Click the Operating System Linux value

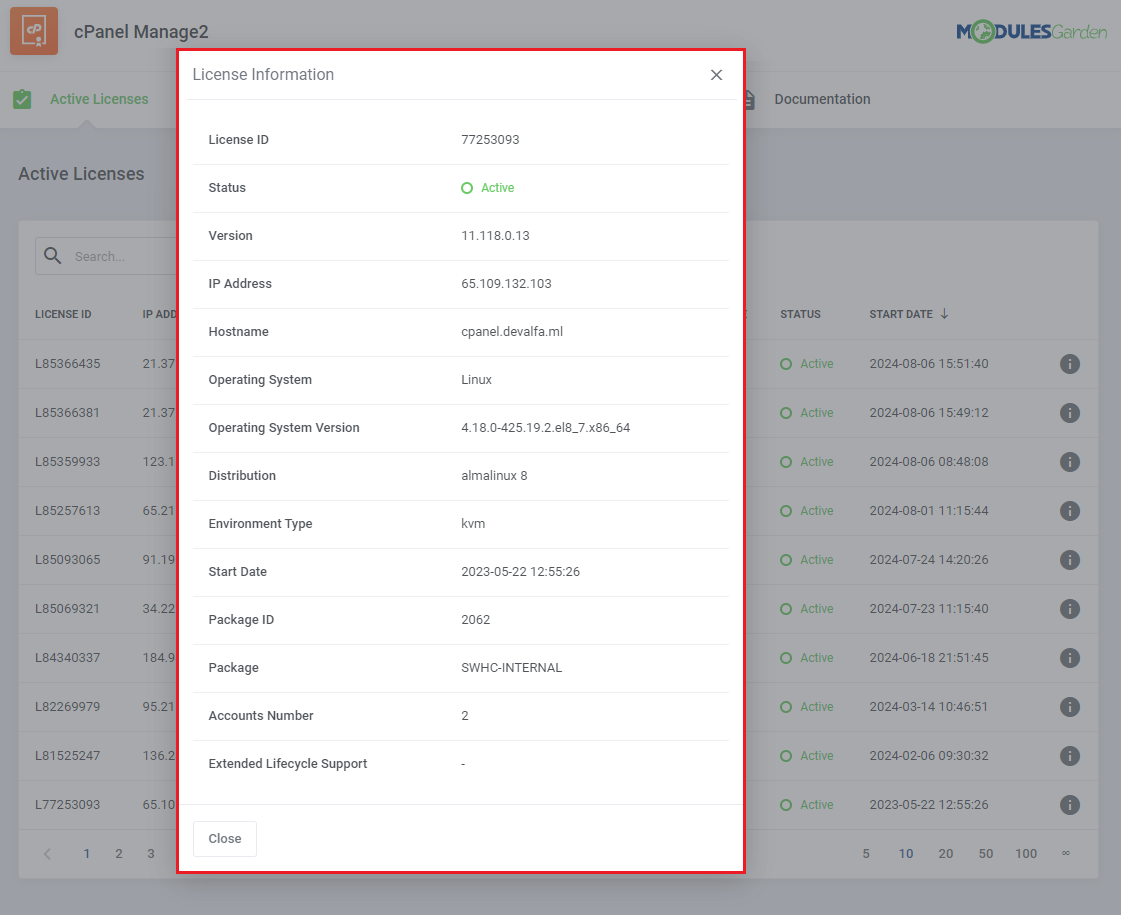[x=476, y=380]
